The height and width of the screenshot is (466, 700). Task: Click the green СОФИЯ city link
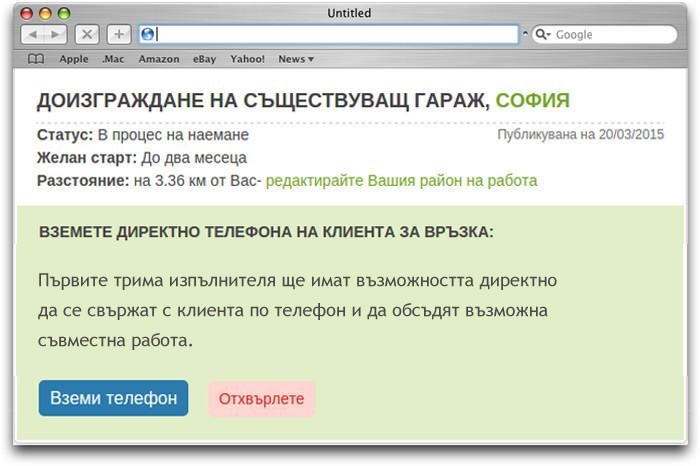[x=533, y=100]
